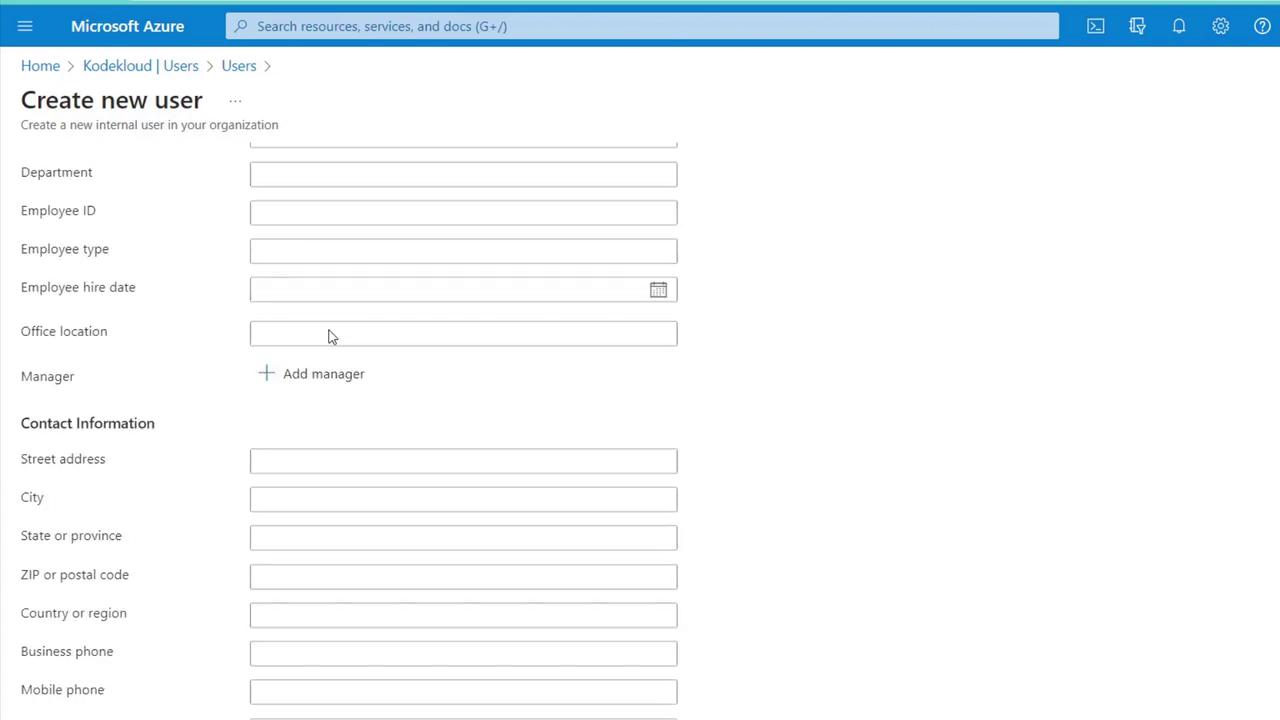Click into the Employee ID field
Viewport: 1280px width, 720px height.
coord(463,212)
